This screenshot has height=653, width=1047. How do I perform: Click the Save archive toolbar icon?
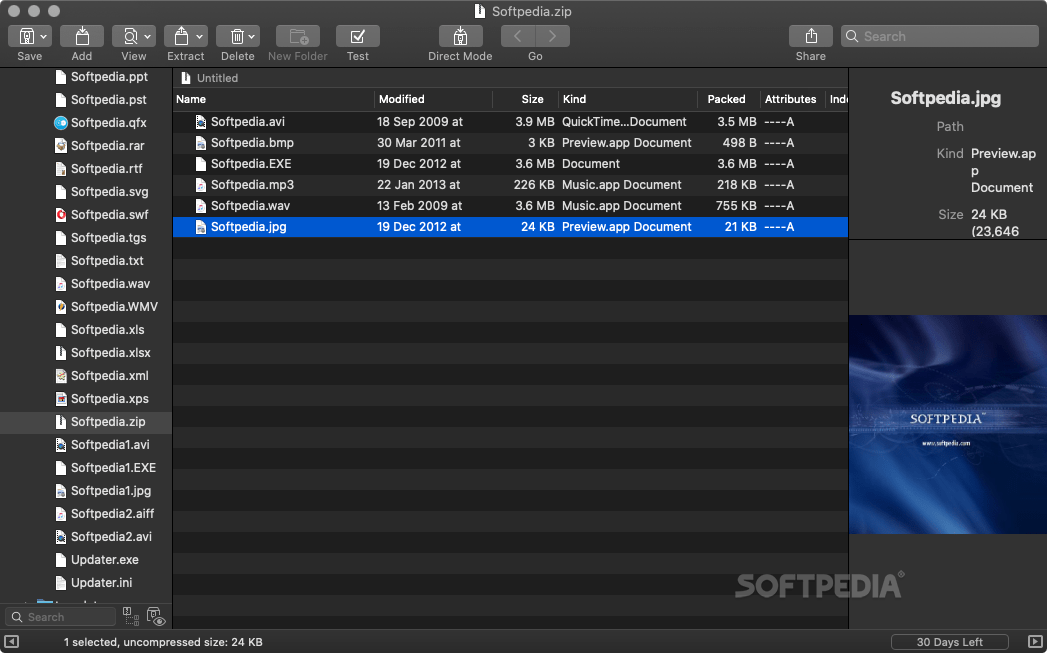pos(26,36)
